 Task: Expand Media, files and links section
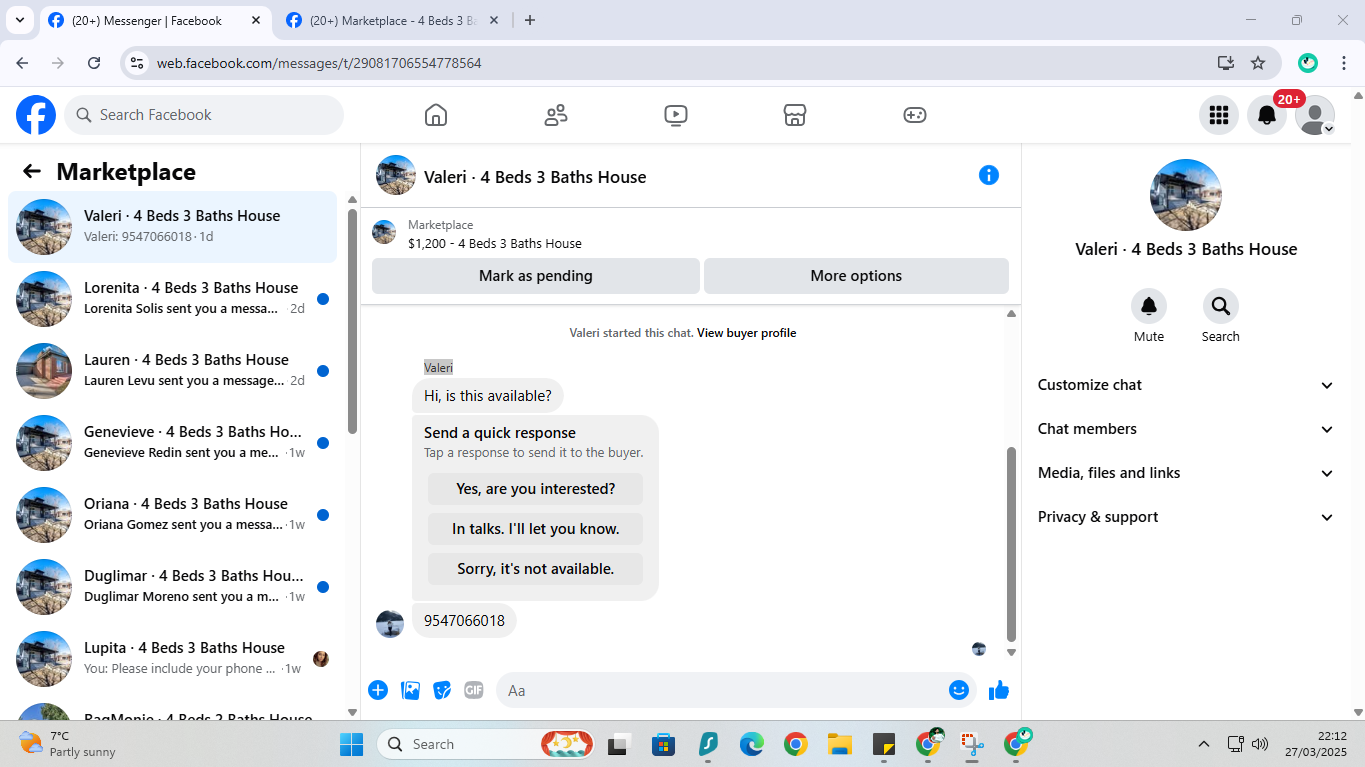coord(1186,473)
